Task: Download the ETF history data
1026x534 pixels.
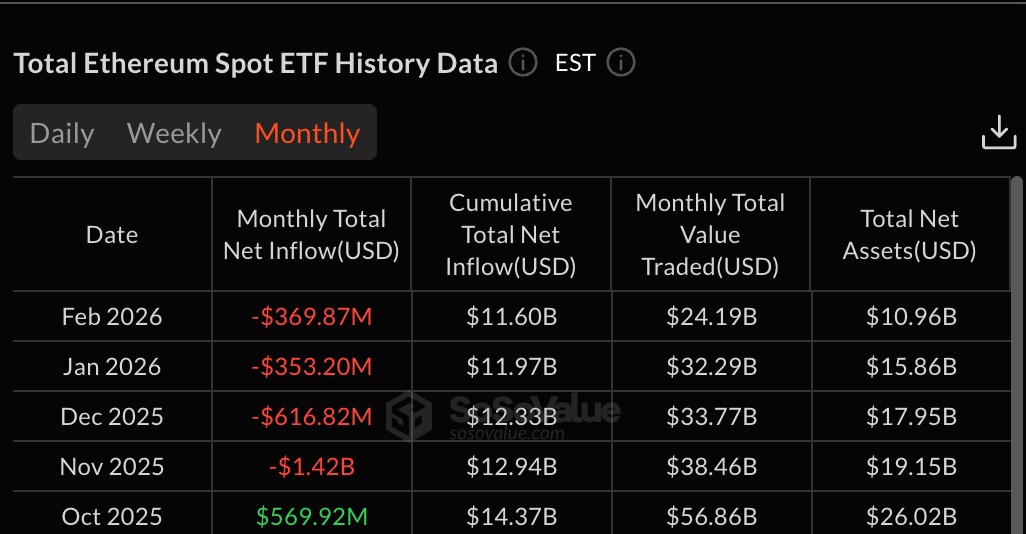Action: pyautogui.click(x=998, y=132)
